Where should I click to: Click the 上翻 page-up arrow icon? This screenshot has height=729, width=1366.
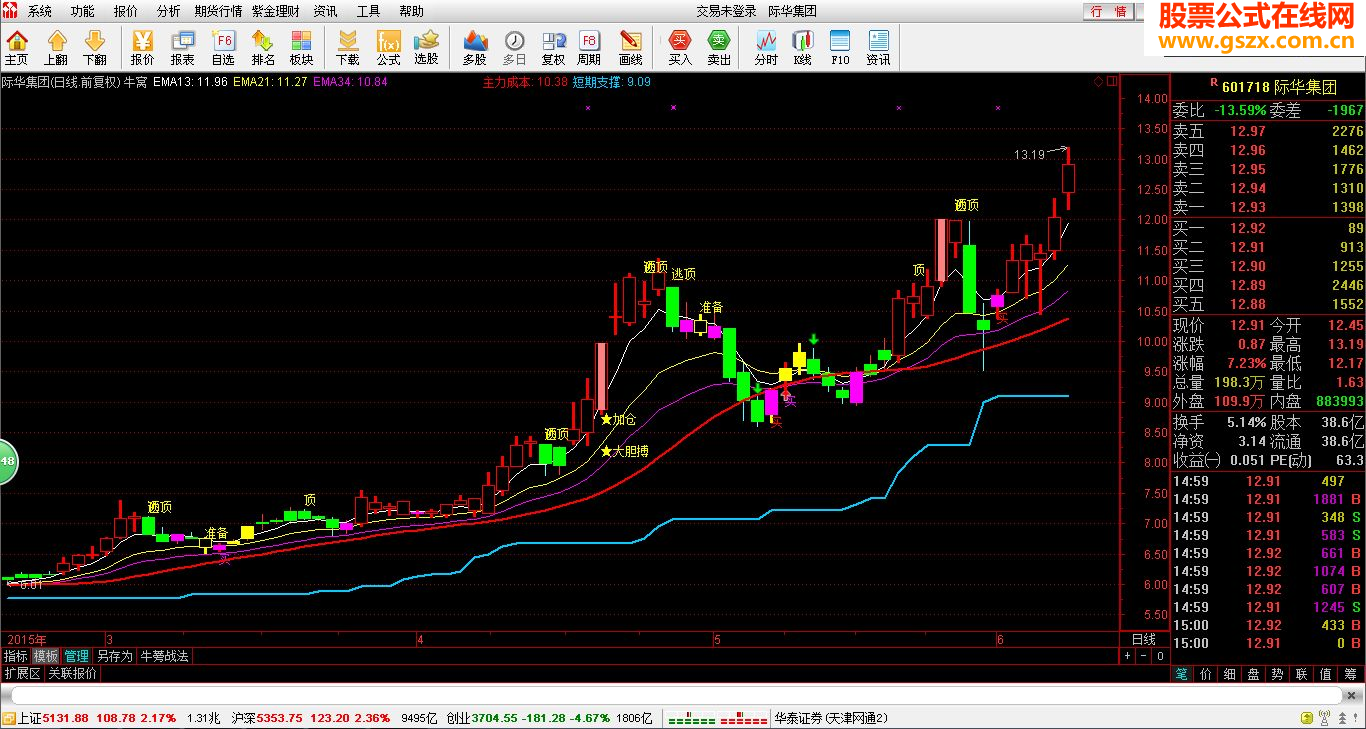pyautogui.click(x=56, y=47)
